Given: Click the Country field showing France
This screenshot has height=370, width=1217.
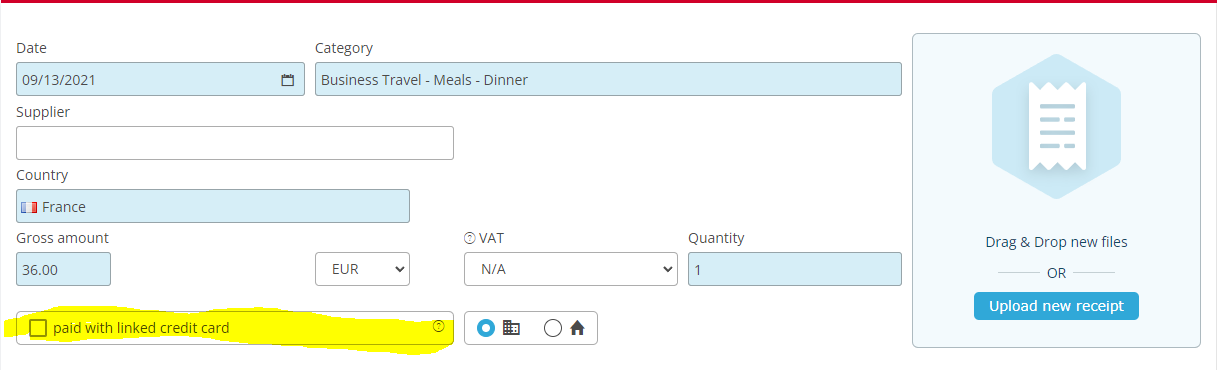Looking at the screenshot, I should point(213,206).
